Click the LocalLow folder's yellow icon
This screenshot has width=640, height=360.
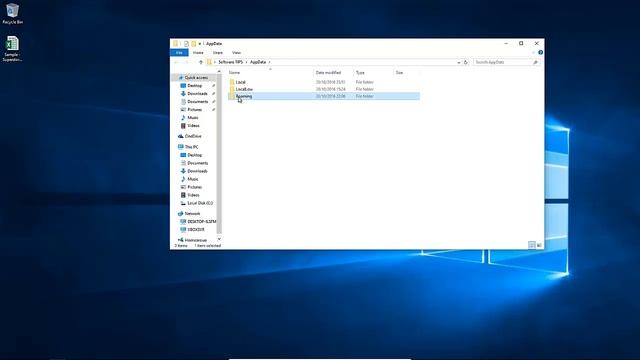[x=232, y=89]
